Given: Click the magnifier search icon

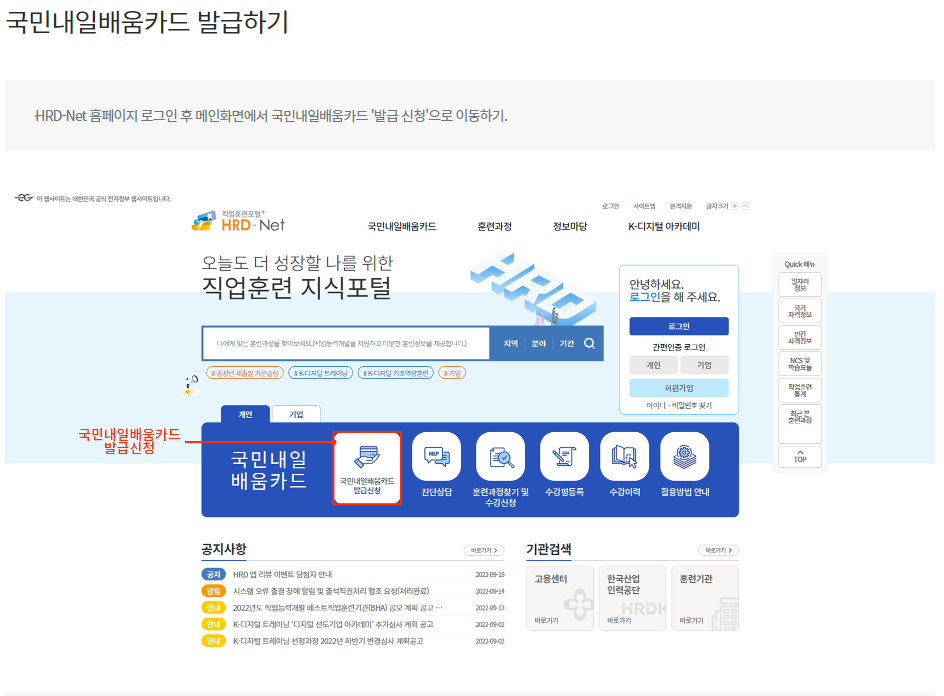Looking at the screenshot, I should coord(589,343).
